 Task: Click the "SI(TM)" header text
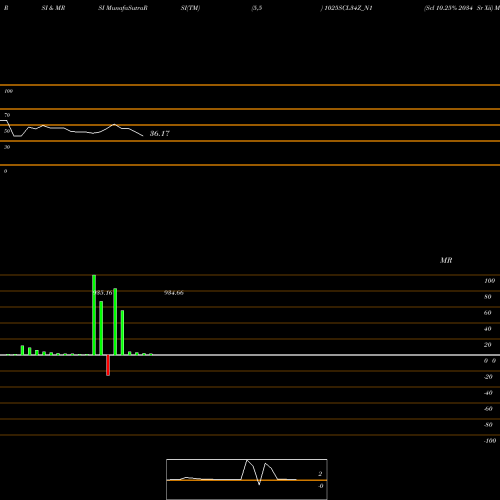pos(190,8)
